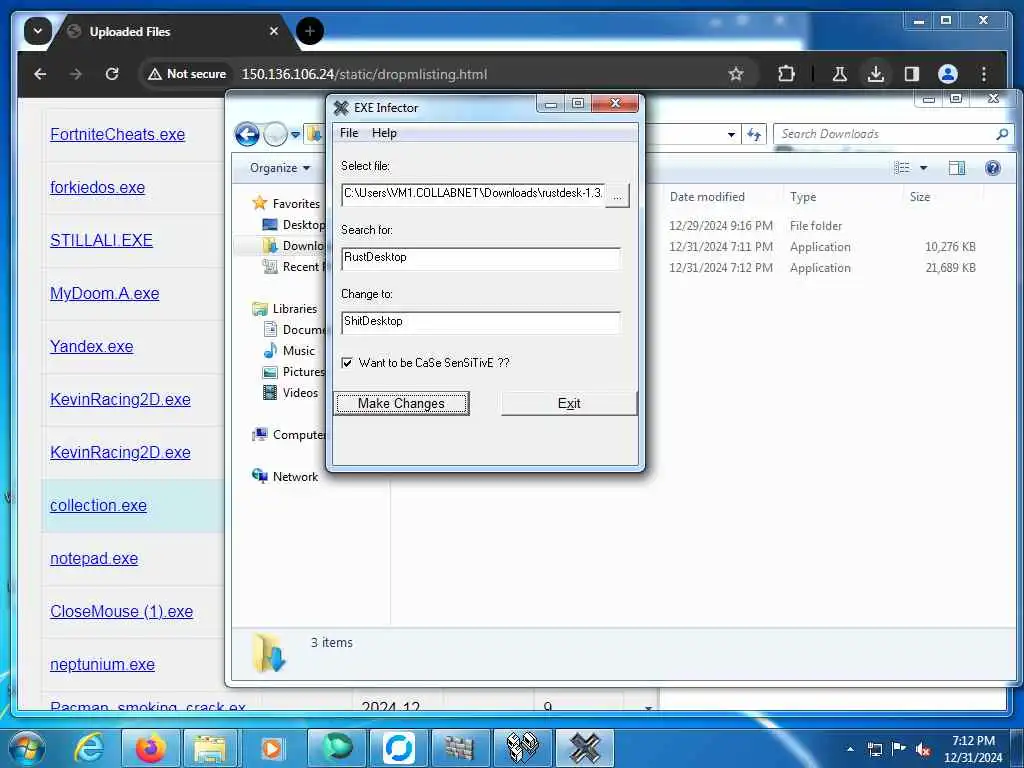This screenshot has width=1024, height=768.
Task: Click the change view icon in Explorer
Action: coord(902,168)
